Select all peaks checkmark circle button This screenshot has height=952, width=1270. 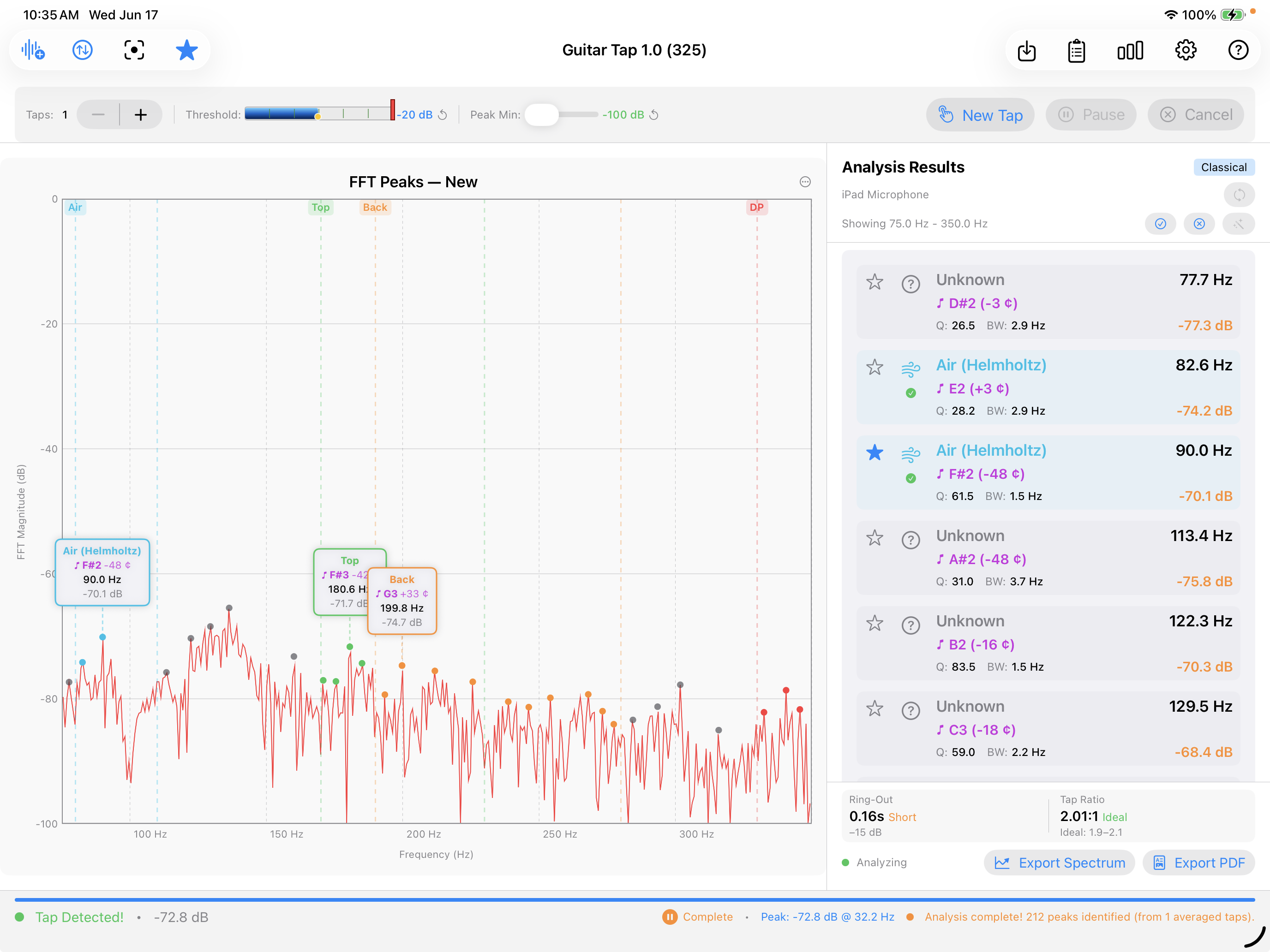click(1160, 224)
